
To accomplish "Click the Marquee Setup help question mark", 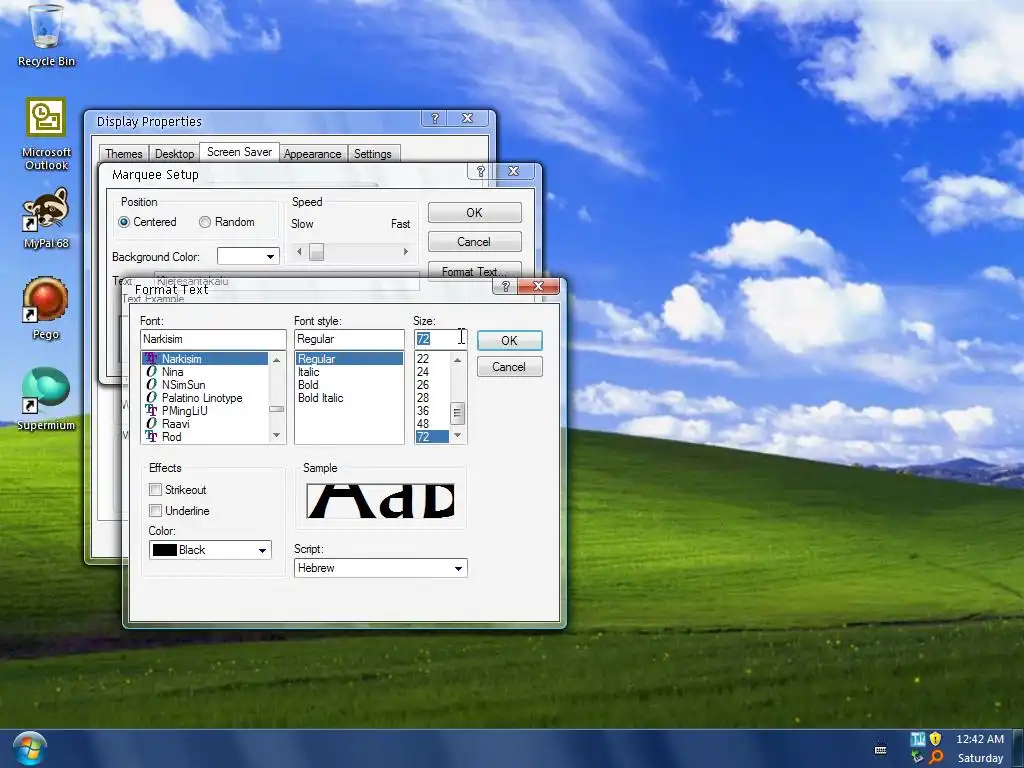I will click(x=481, y=171).
